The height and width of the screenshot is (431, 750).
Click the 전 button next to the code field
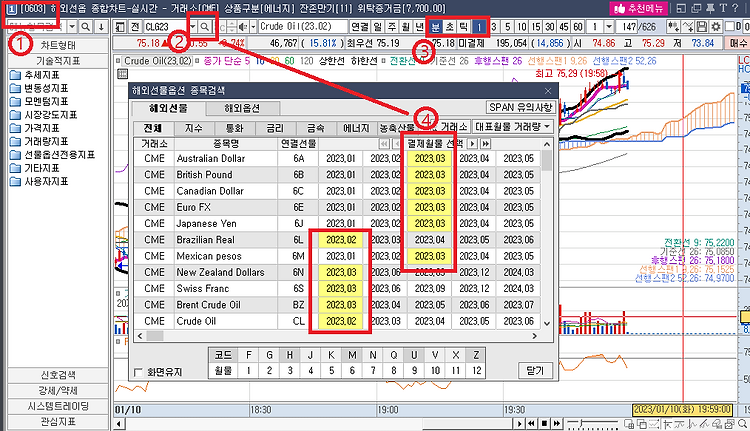(x=135, y=27)
